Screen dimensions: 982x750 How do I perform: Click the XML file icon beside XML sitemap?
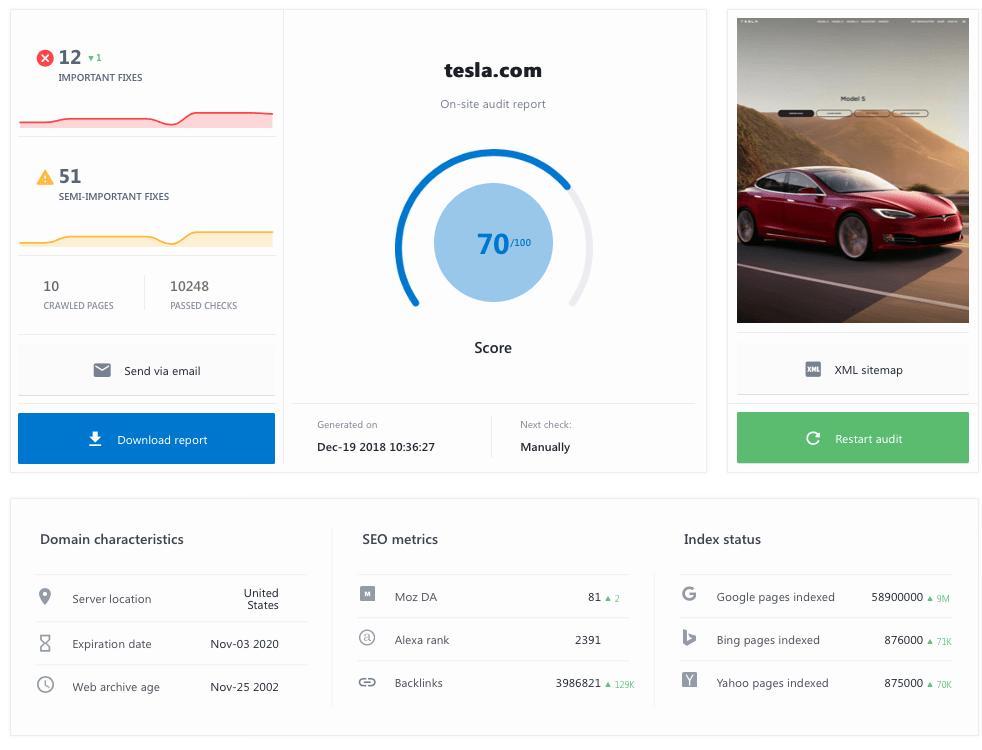coord(813,369)
